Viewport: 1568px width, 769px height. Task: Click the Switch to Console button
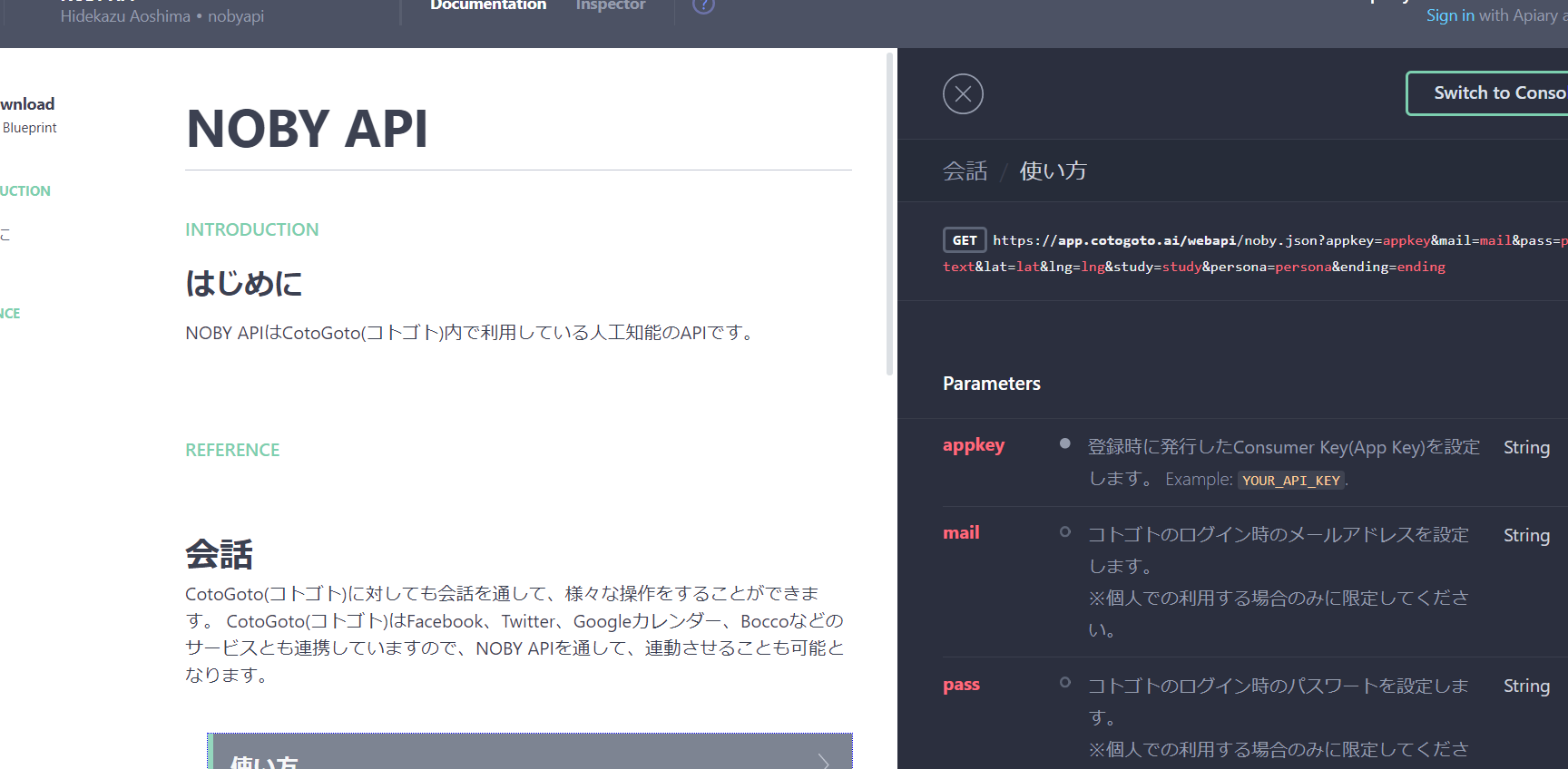(x=1488, y=93)
